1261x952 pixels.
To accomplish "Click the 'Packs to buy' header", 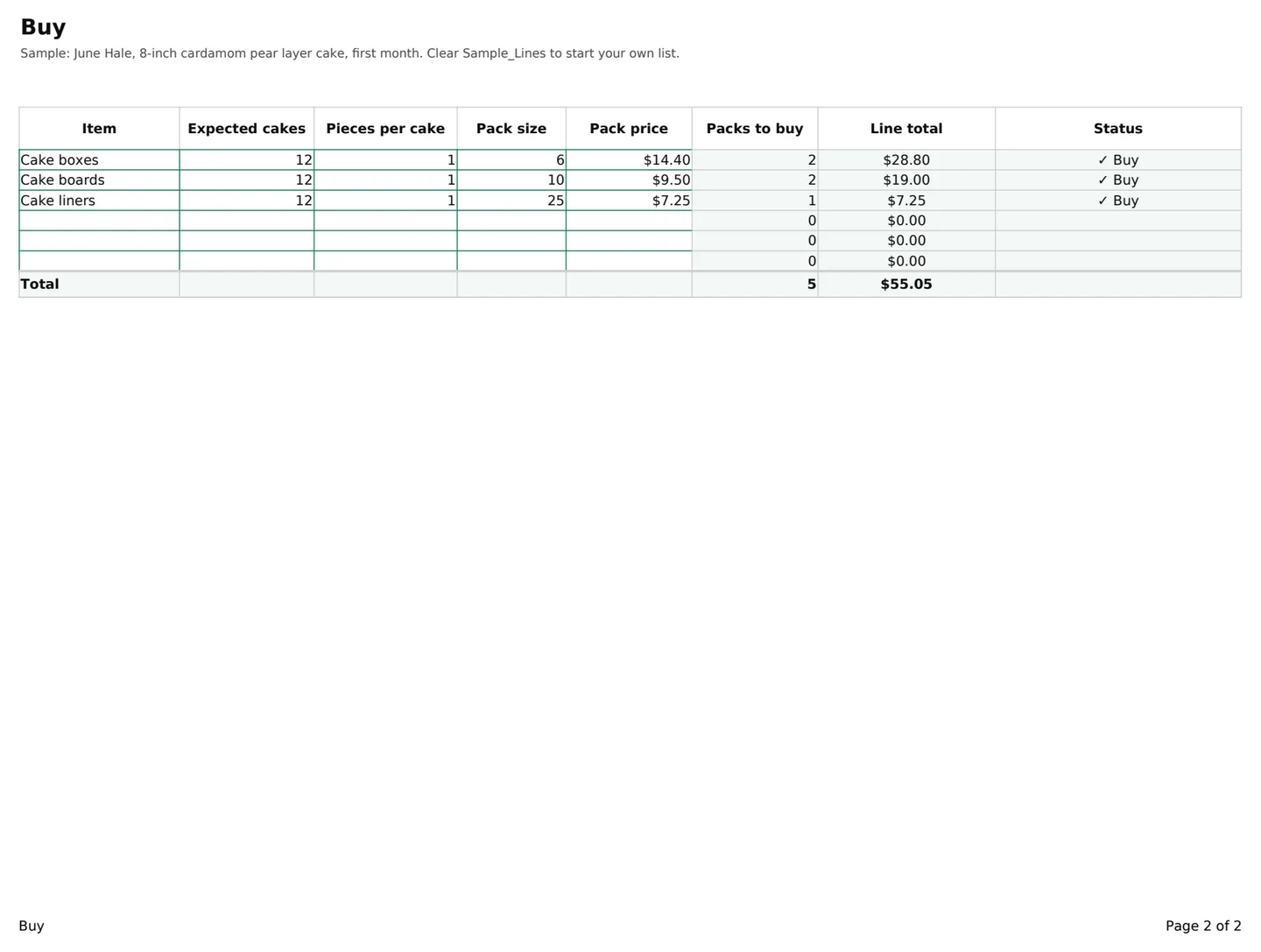I will pyautogui.click(x=755, y=129).
